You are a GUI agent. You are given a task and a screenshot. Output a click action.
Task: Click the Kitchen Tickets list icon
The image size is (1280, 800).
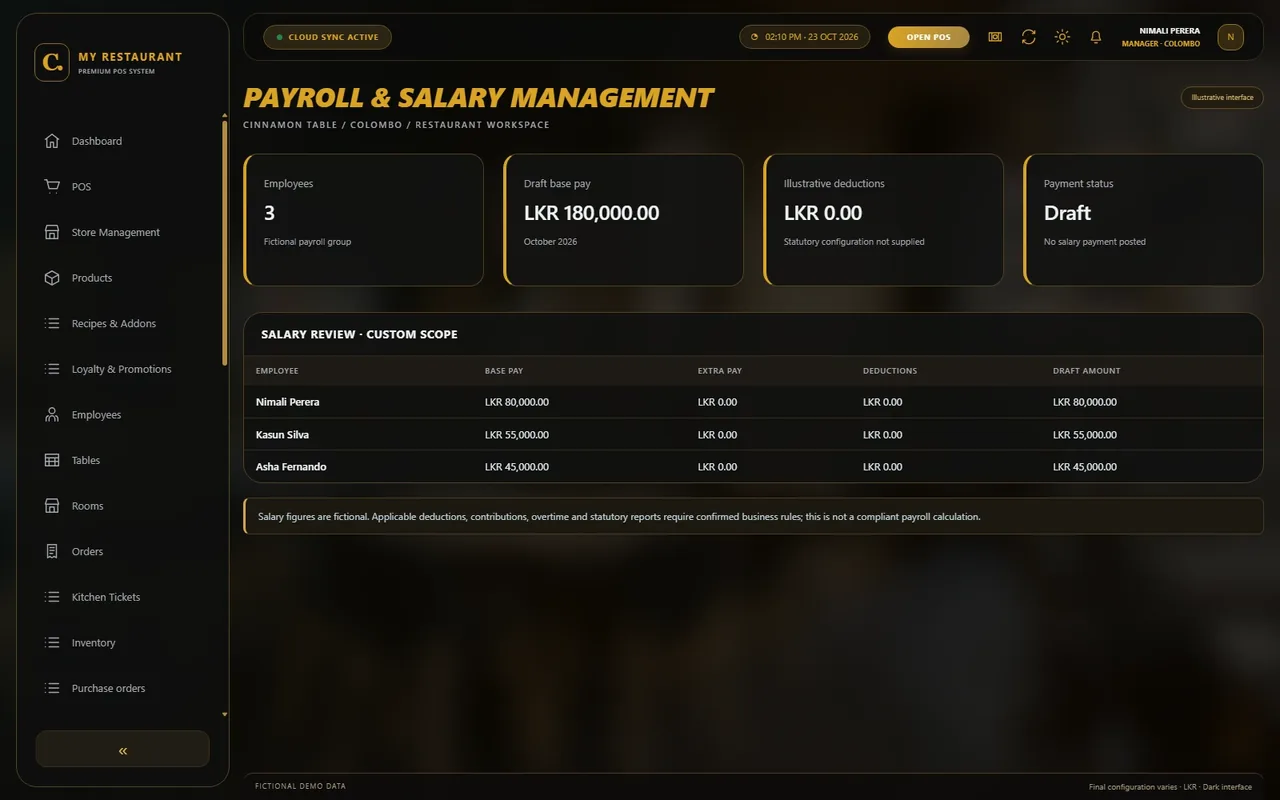click(x=52, y=597)
